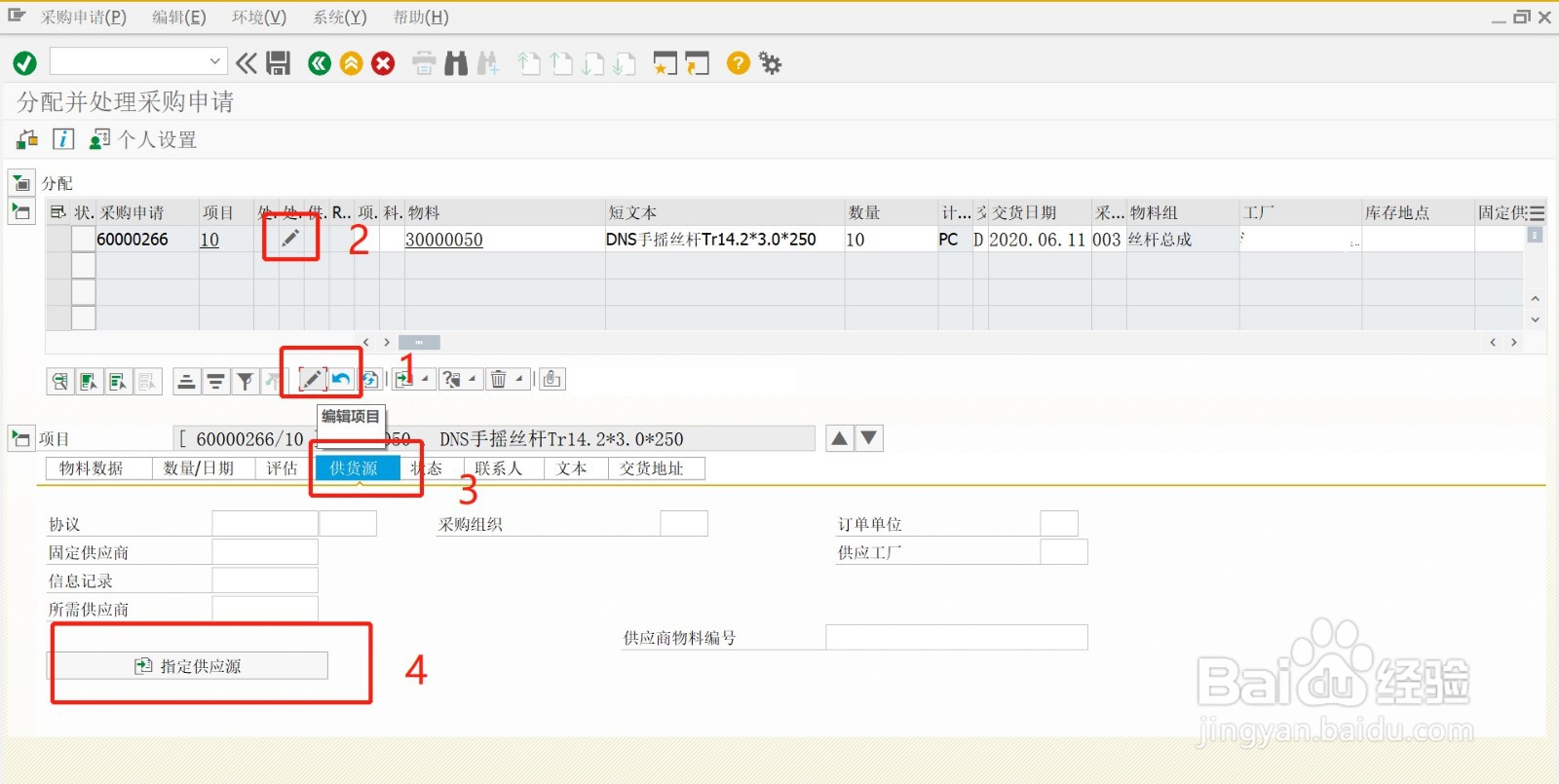Screen dimensions: 1559x784
Task: Open table column settings icon at top right
Action: (1537, 213)
